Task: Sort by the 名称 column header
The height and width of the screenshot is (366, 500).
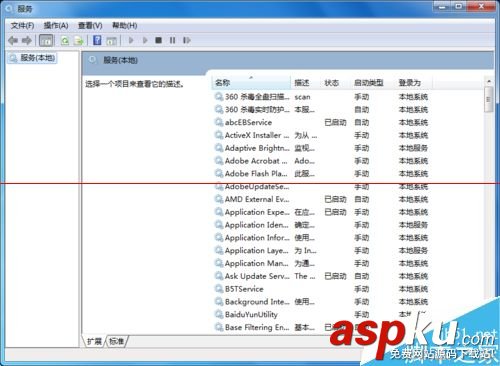Action: click(x=251, y=83)
